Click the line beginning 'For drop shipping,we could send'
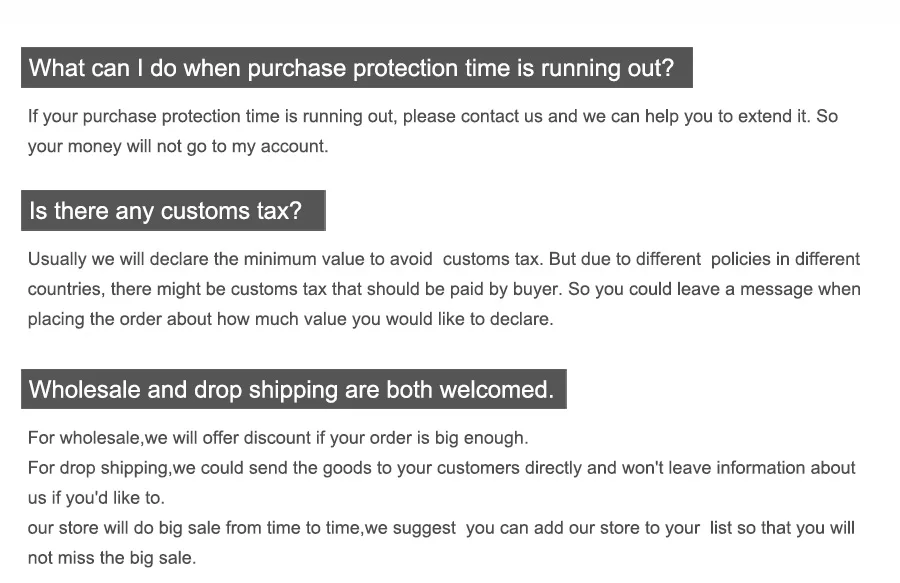Viewport: 900px width, 583px height. [x=441, y=468]
